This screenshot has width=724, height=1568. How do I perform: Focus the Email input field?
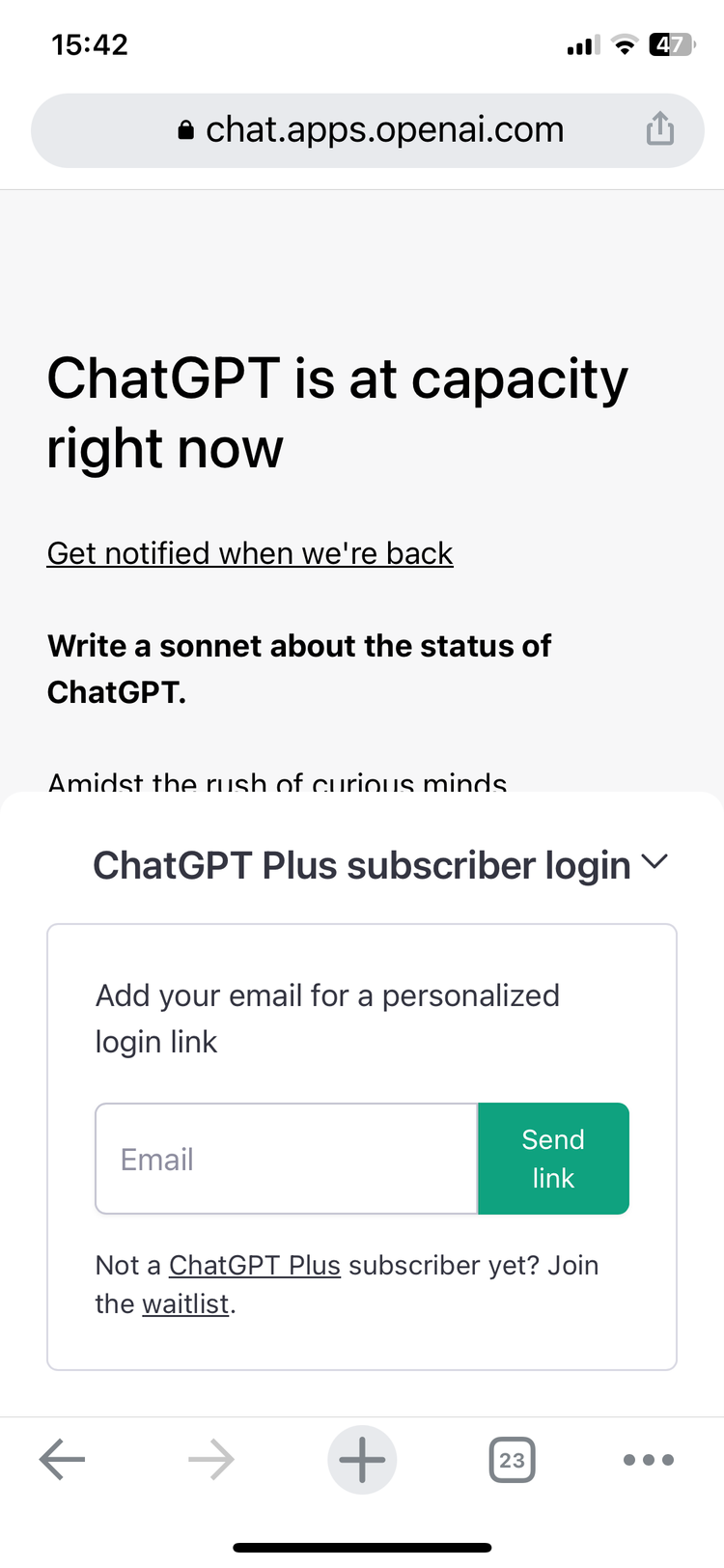coord(286,1158)
